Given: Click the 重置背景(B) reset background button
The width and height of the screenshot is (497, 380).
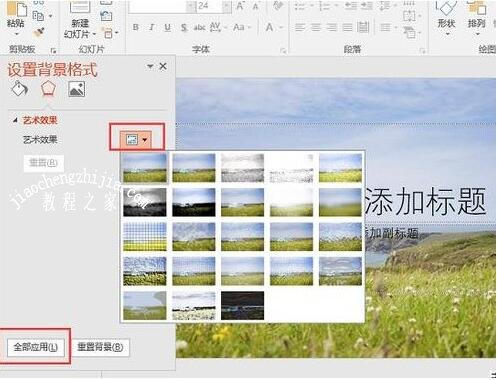Looking at the screenshot, I should click(100, 347).
